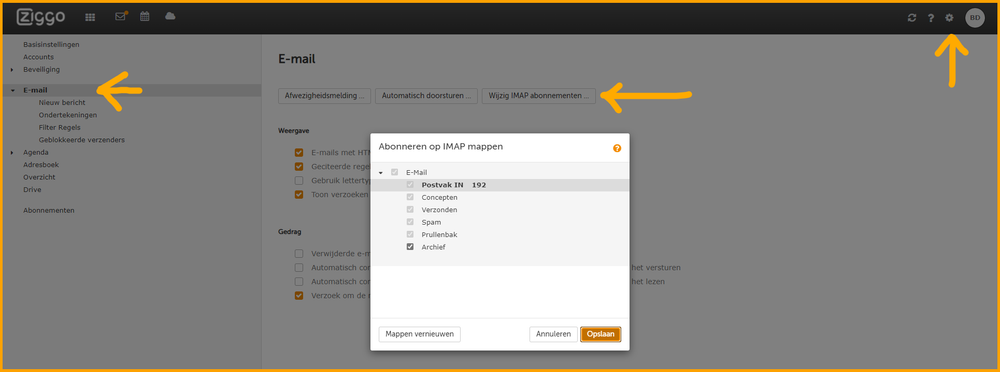1000x372 pixels.
Task: Click the Opslaan button
Action: 601,334
